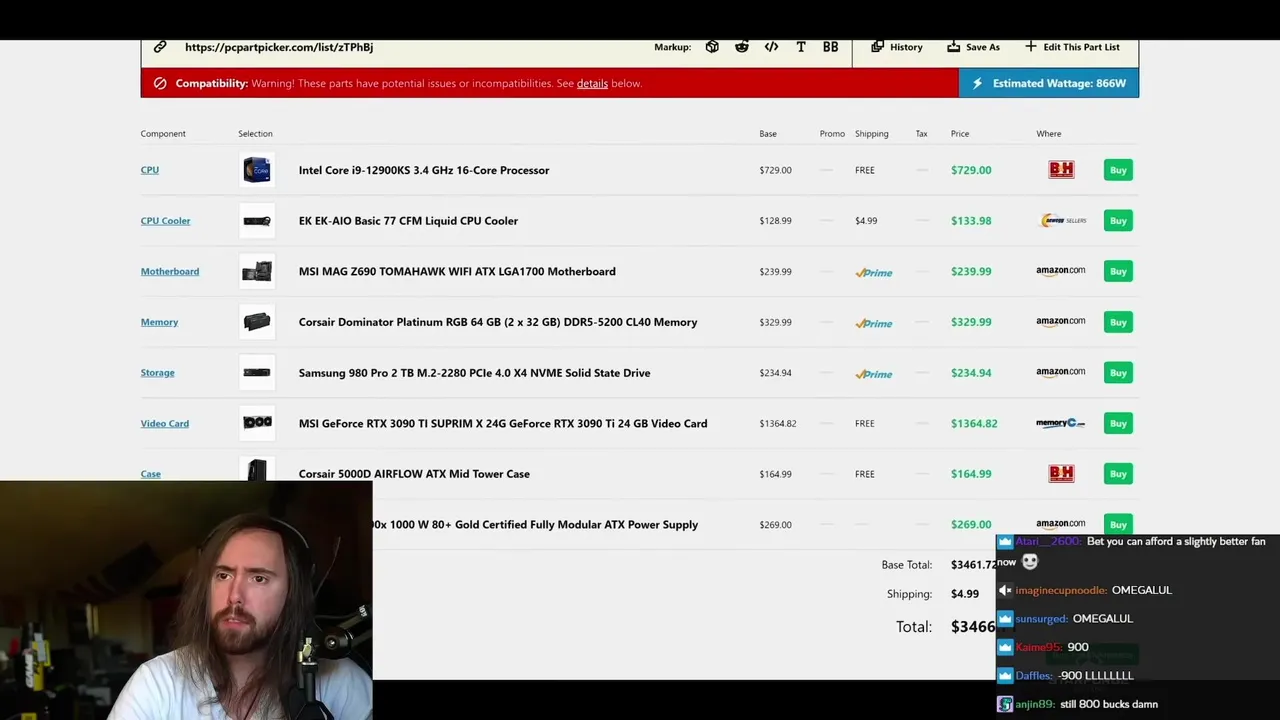1280x720 pixels.
Task: Select the HTML code markup icon
Action: 771,47
